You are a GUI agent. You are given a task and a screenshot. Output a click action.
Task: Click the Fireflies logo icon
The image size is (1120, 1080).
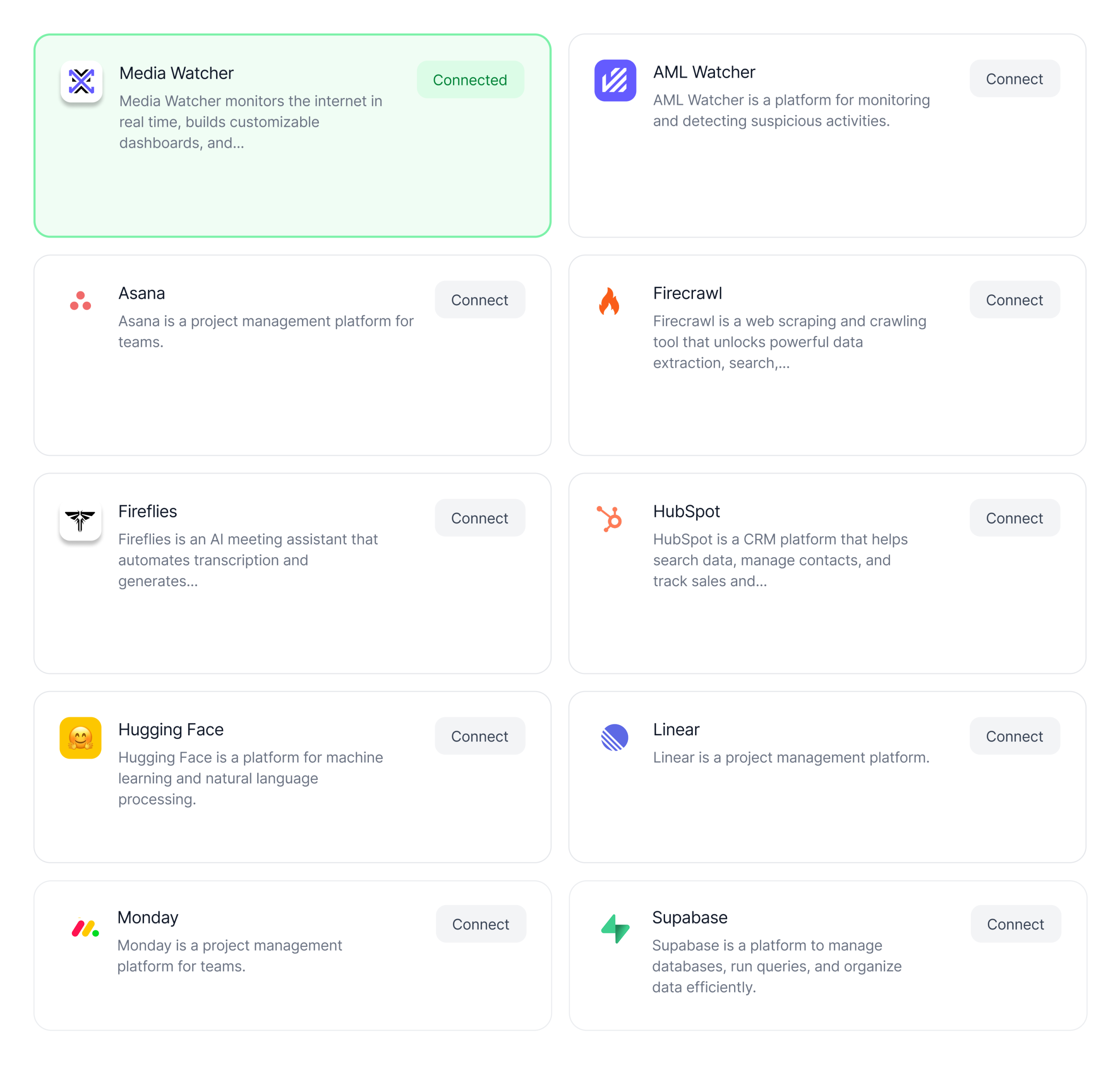(x=80, y=520)
